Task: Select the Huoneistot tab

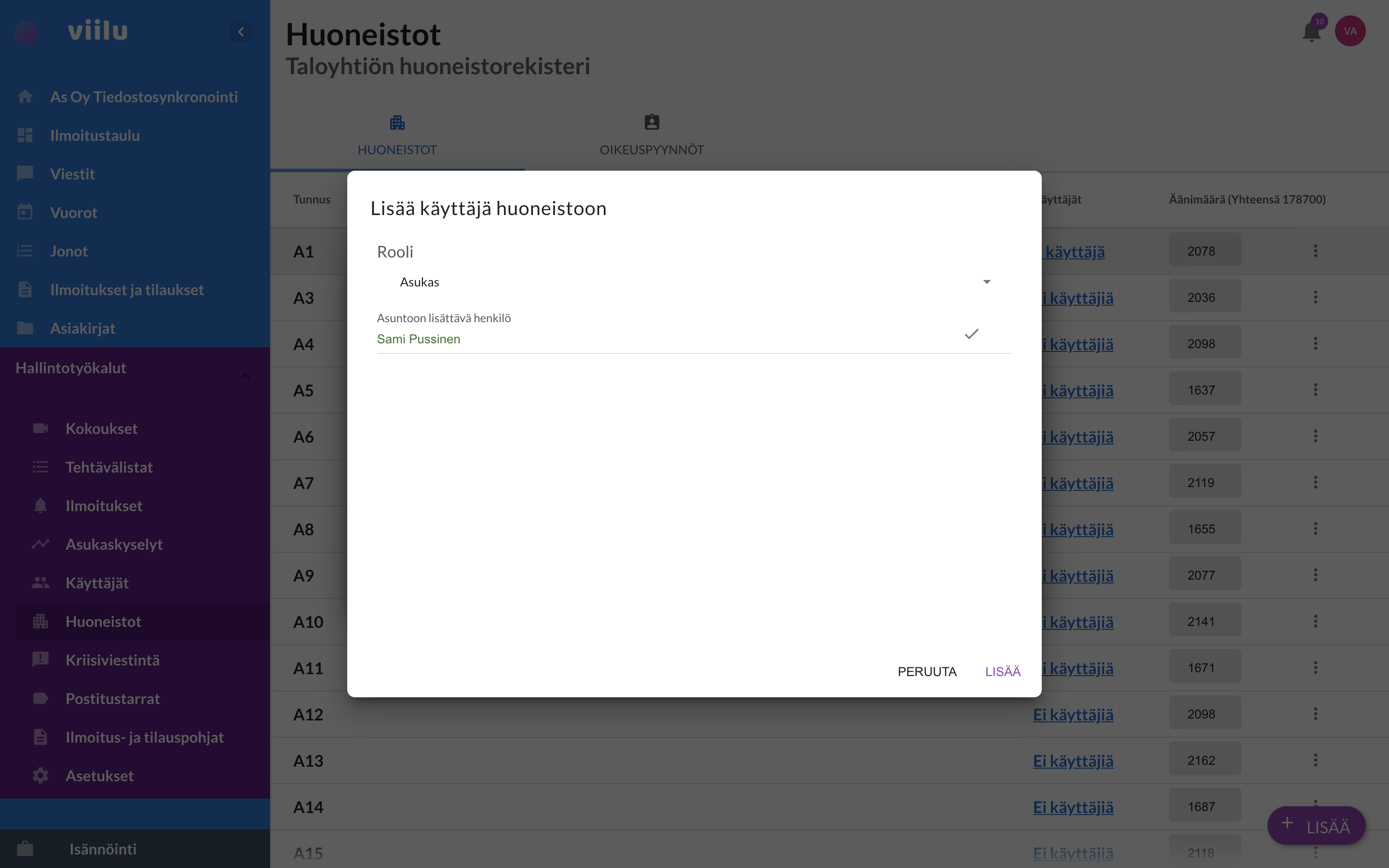Action: [x=396, y=136]
